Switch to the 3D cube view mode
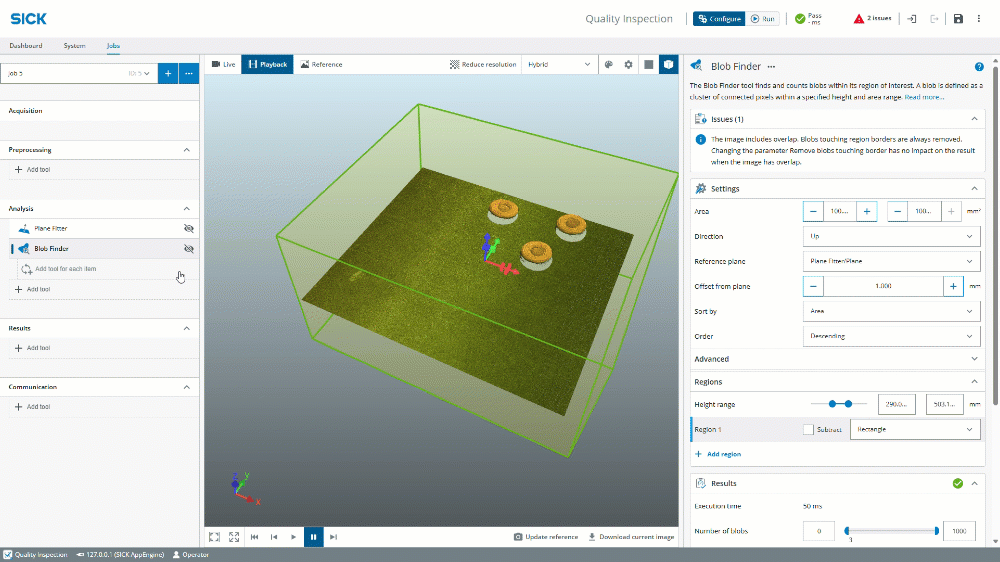This screenshot has width=1000, height=562. tap(668, 64)
